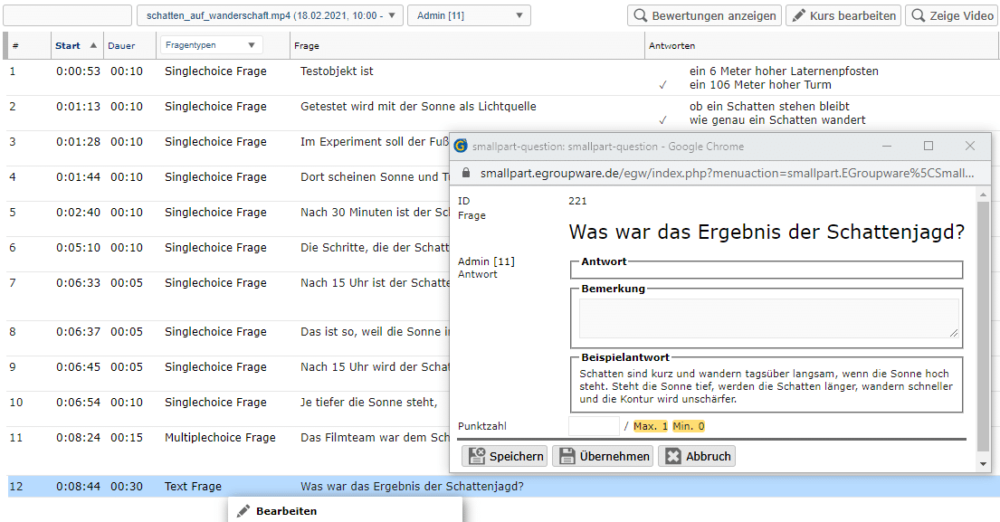Image resolution: width=1000 pixels, height=522 pixels.
Task: Maximize the smallpart-question popup window
Action: click(928, 146)
